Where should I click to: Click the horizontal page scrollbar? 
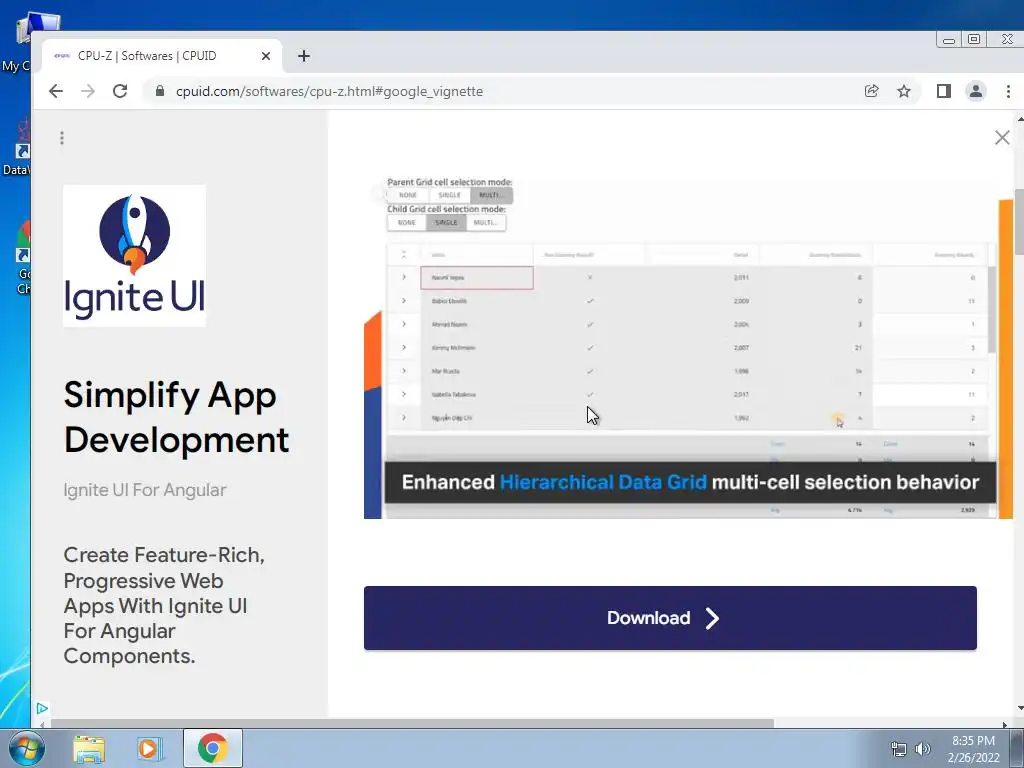(413, 724)
